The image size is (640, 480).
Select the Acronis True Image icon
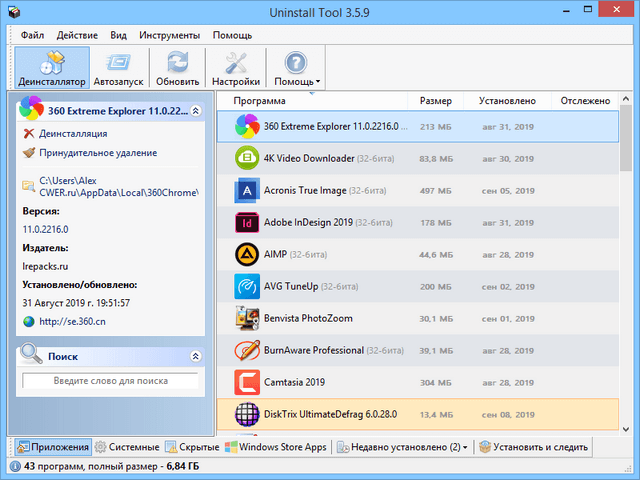point(247,190)
